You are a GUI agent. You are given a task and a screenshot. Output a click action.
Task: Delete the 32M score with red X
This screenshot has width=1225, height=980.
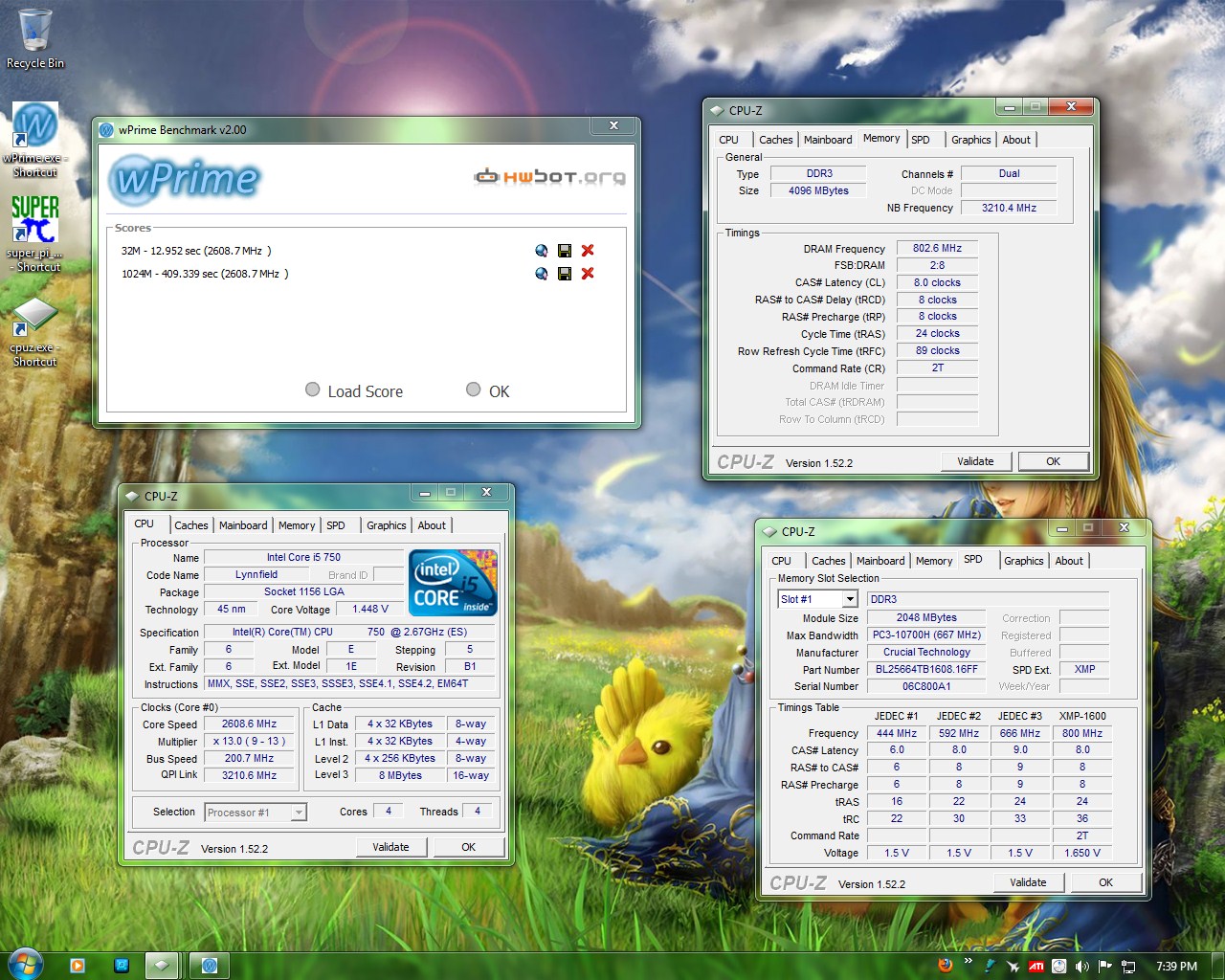(588, 251)
